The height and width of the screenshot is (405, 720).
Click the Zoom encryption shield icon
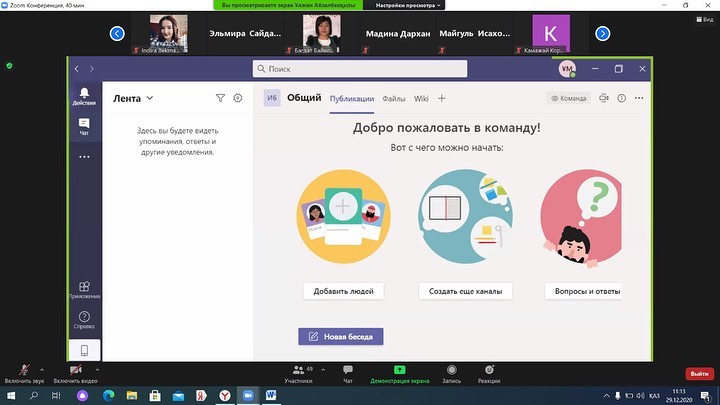click(9, 66)
